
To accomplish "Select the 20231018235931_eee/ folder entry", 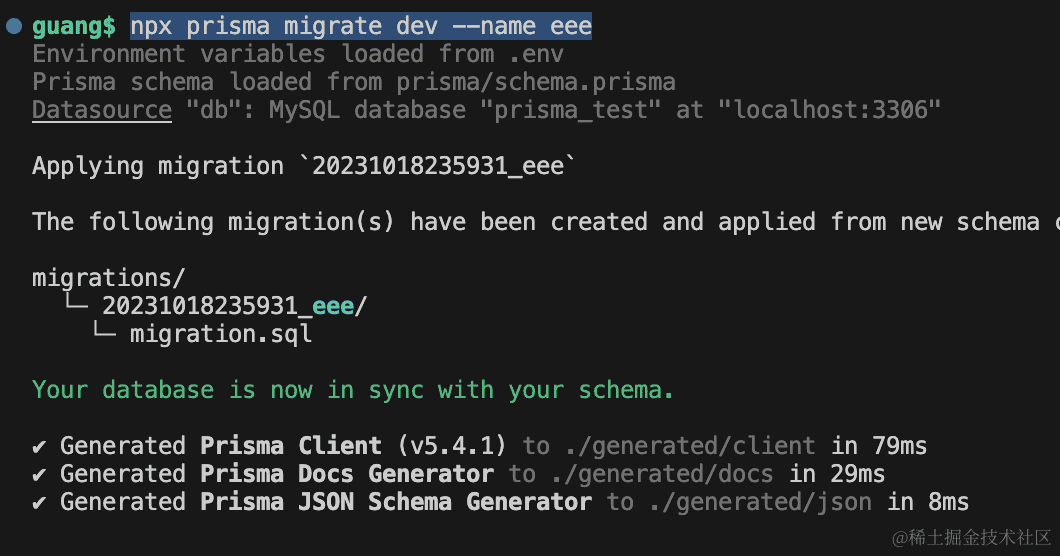I will click(x=235, y=306).
